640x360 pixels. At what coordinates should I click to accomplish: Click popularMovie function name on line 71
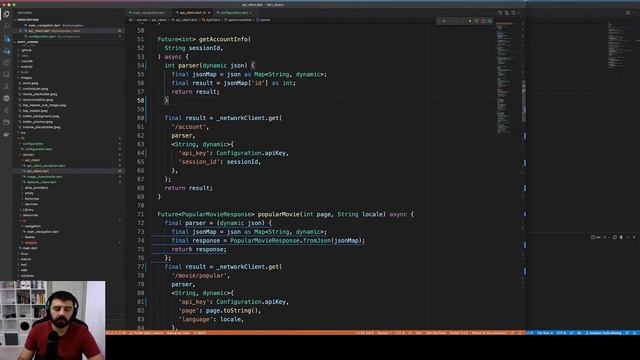pos(279,214)
